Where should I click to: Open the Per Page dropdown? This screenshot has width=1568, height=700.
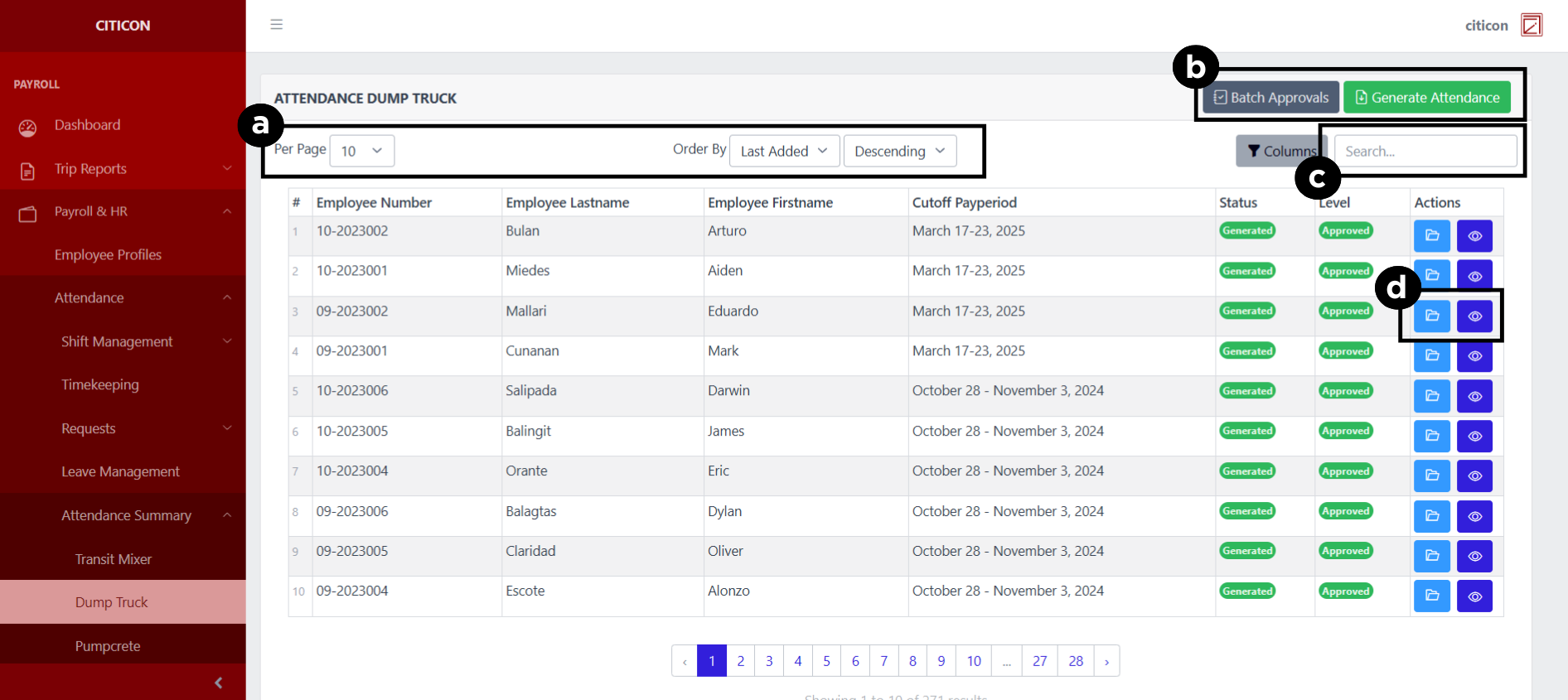361,151
